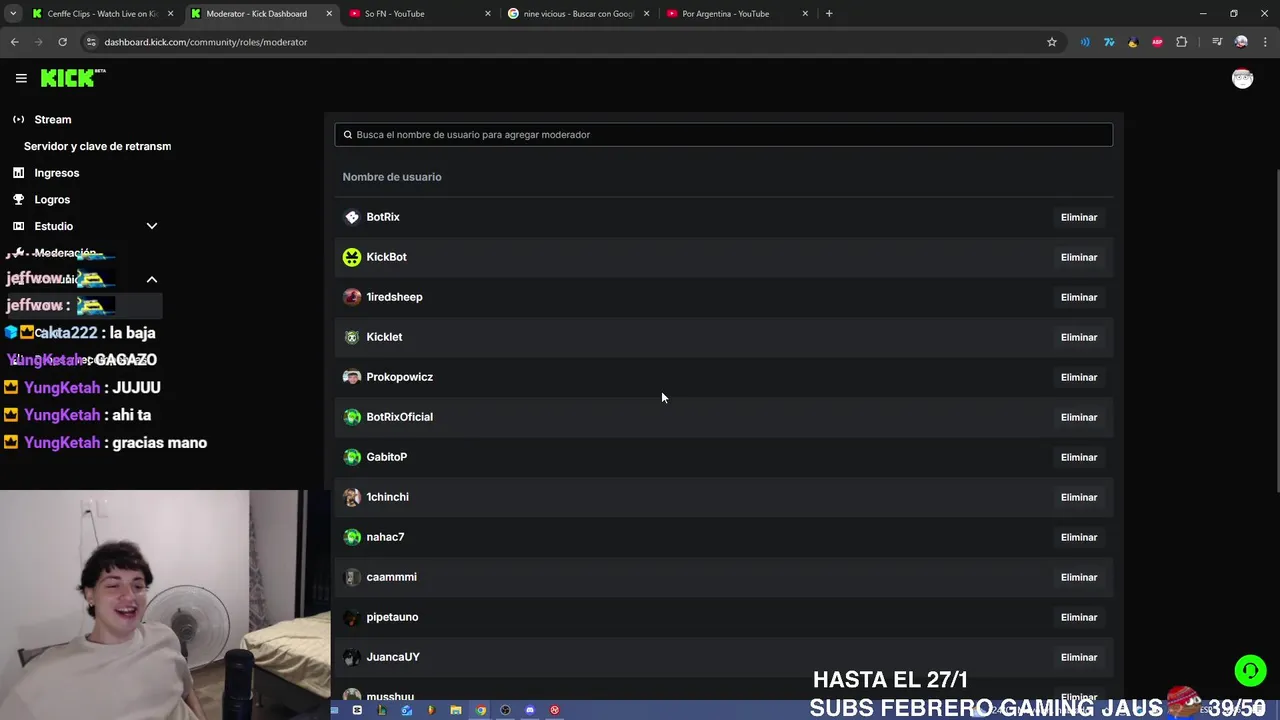Remove JuancaUY as moderator
Screen dimensions: 1280x720
(x=1079, y=657)
